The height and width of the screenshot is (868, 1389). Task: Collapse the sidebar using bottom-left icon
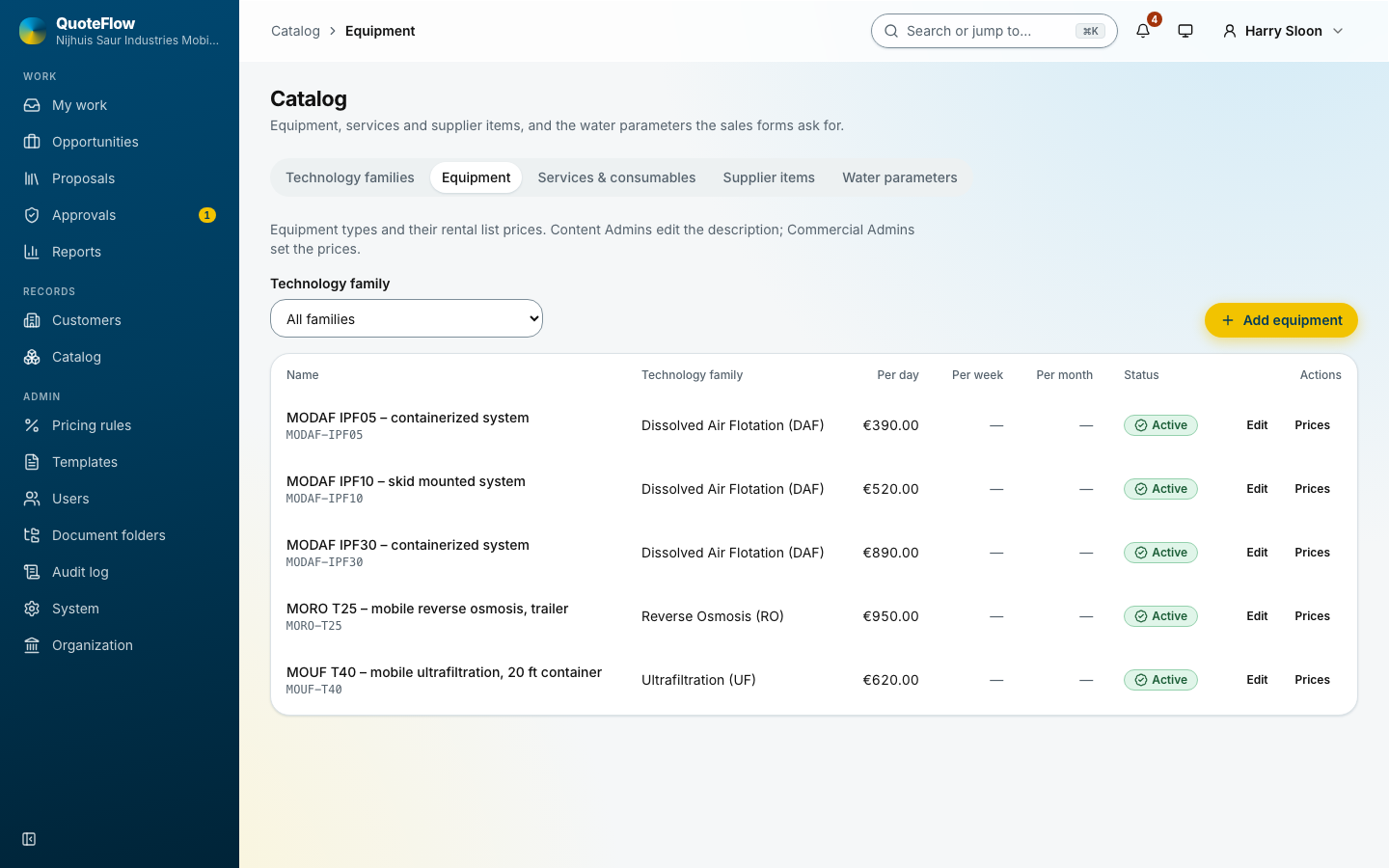tap(29, 839)
